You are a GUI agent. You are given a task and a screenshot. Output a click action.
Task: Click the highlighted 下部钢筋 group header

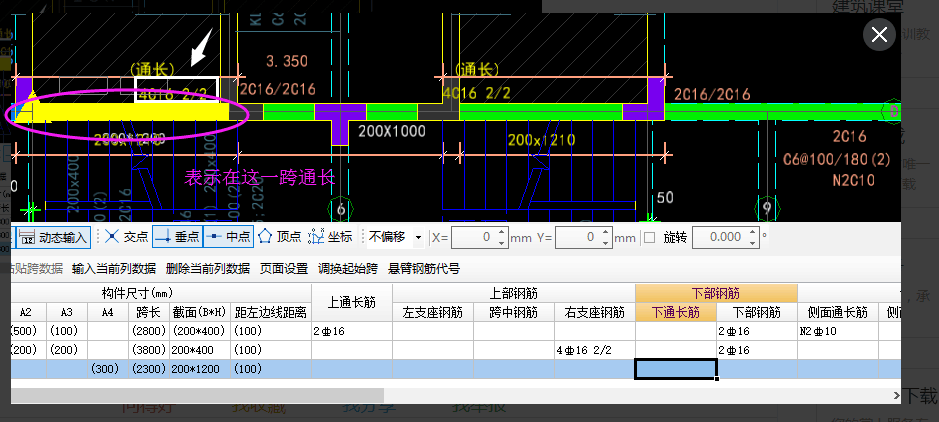[x=716, y=293]
